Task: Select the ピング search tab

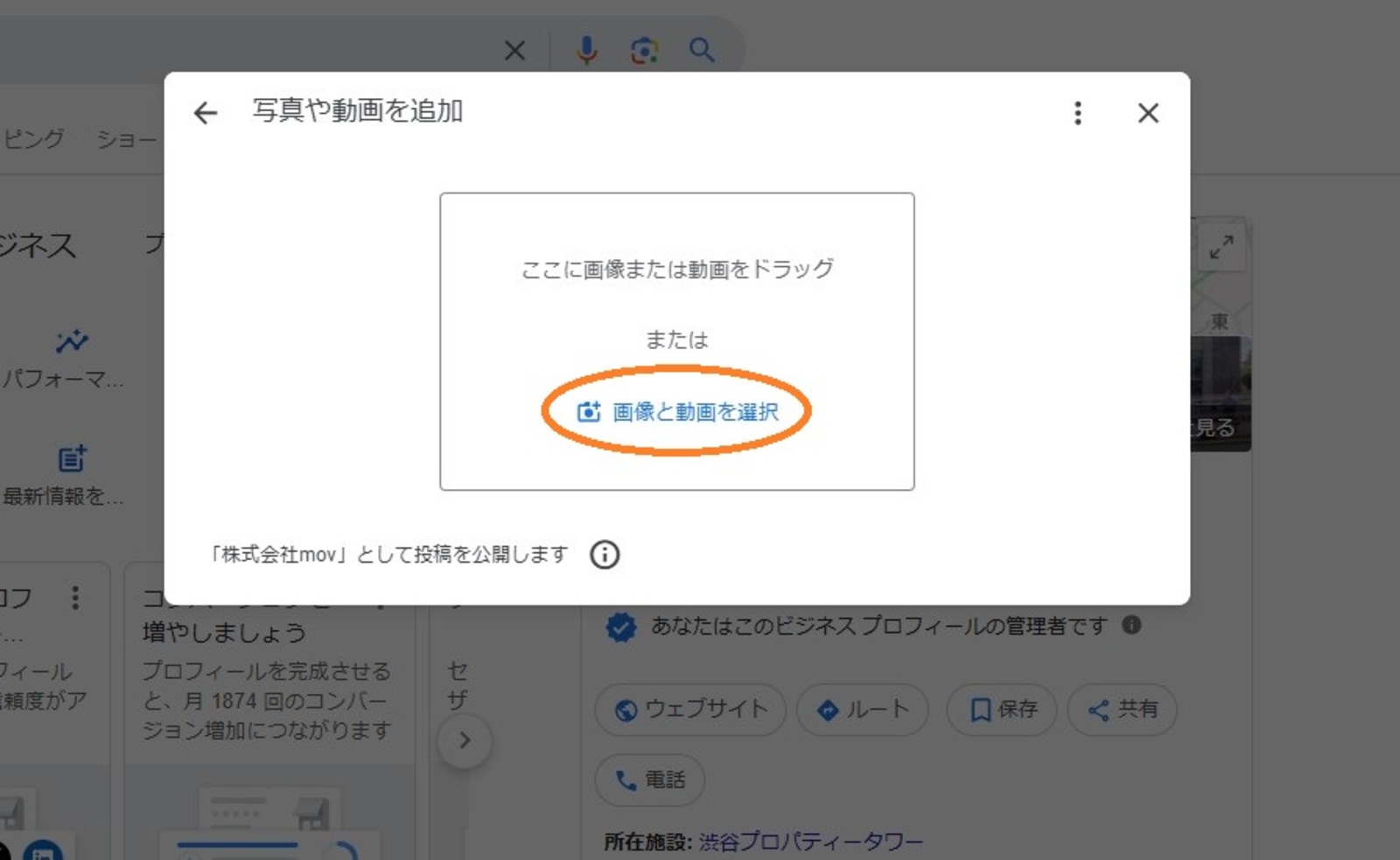Action: tap(33, 139)
